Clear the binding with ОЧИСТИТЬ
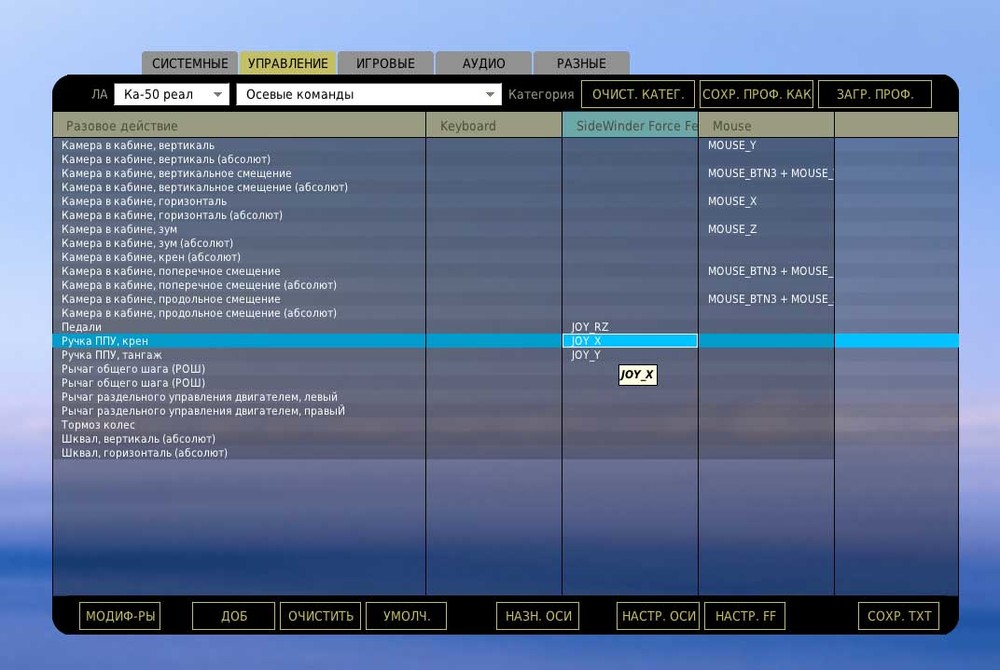 pos(320,616)
